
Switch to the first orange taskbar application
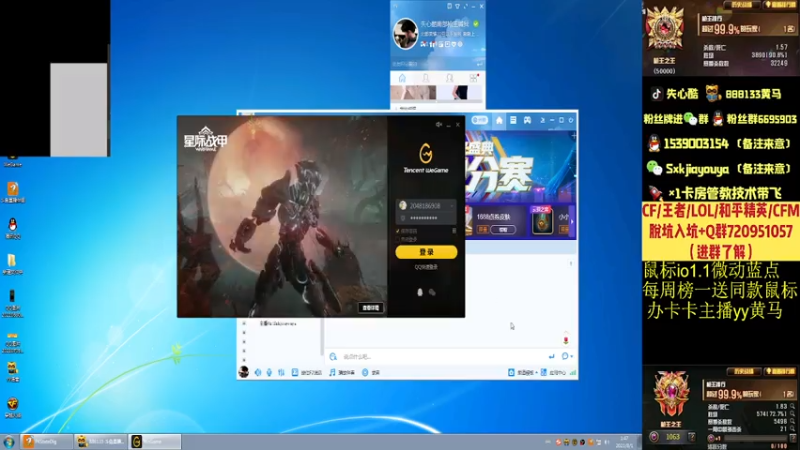tap(46, 441)
